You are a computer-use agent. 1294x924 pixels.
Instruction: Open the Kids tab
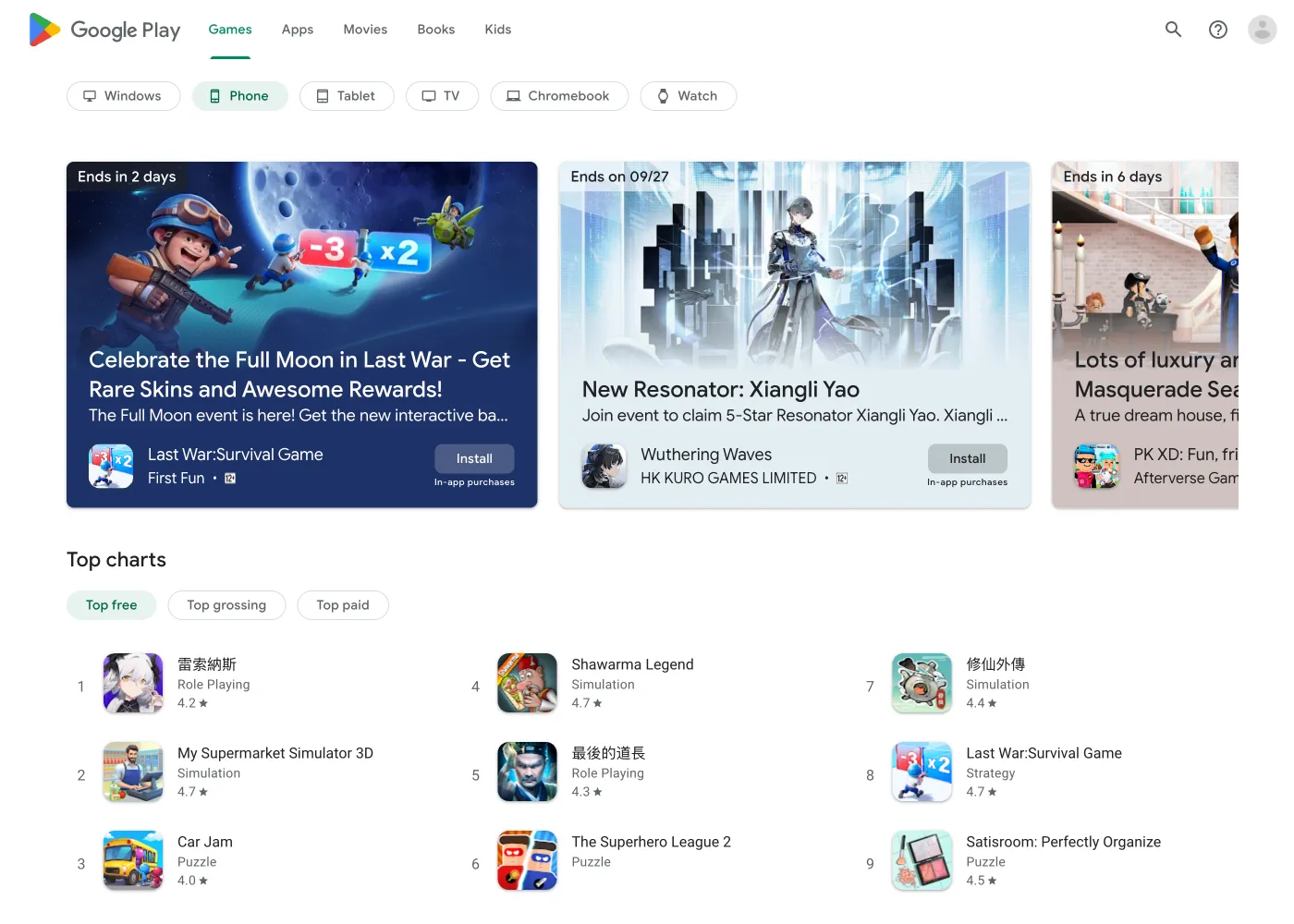pyautogui.click(x=498, y=30)
